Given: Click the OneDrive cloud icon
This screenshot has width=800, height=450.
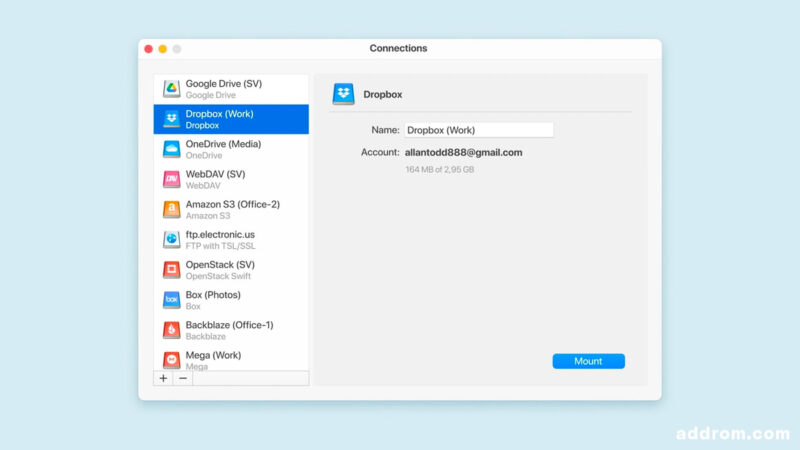Looking at the screenshot, I should tap(171, 149).
